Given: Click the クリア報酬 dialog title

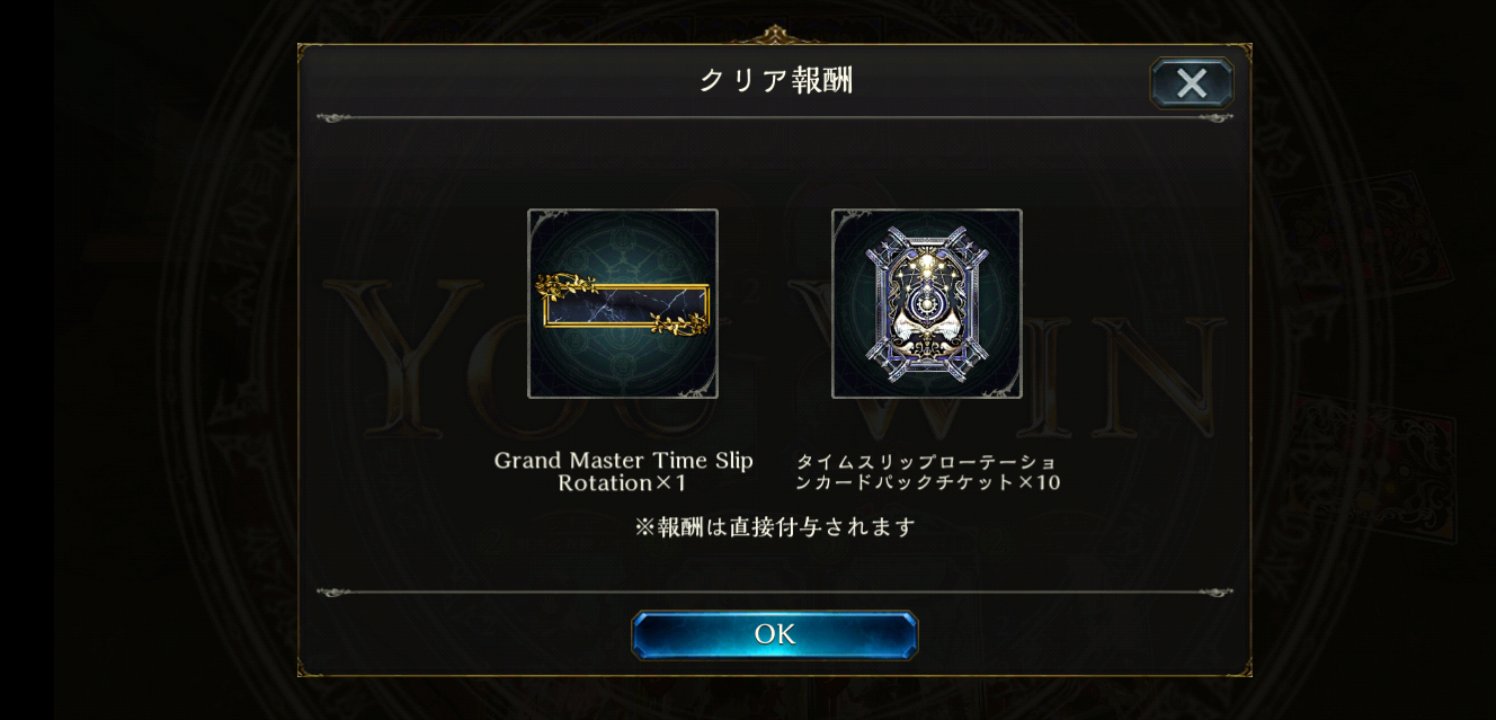Looking at the screenshot, I should coord(775,81).
